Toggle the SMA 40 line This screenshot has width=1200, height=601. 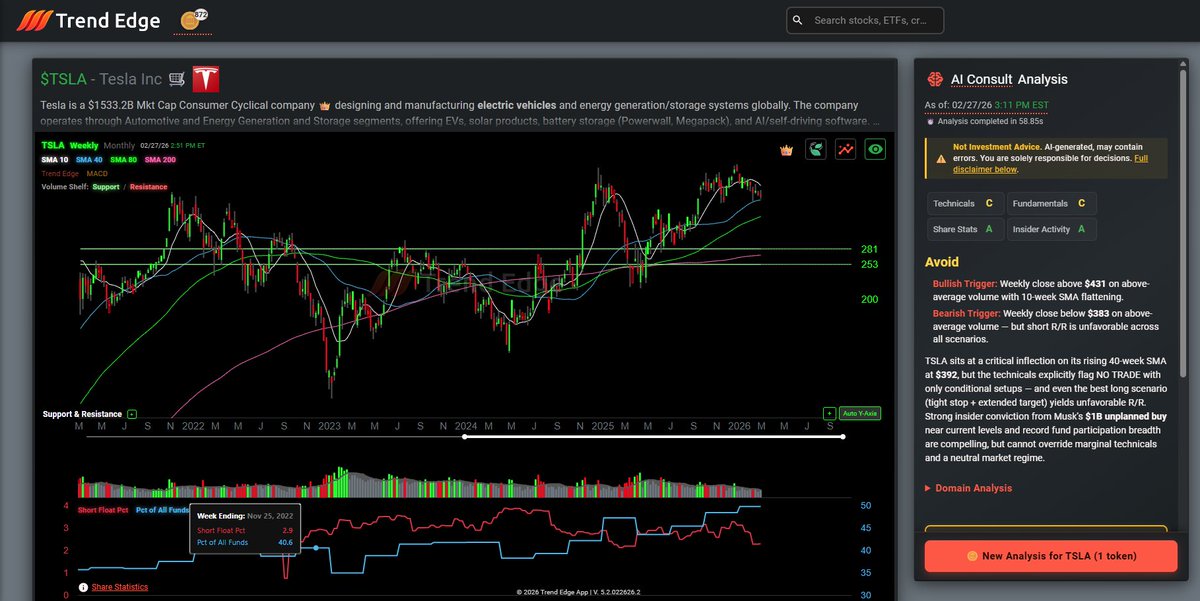[89, 160]
